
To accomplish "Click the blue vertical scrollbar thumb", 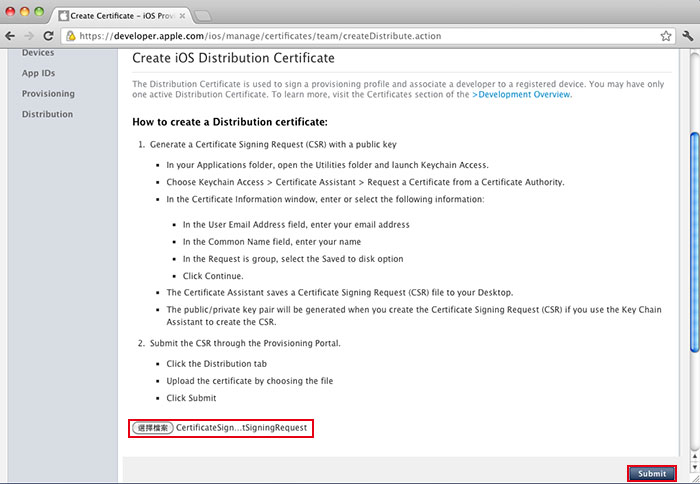I will (x=695, y=243).
